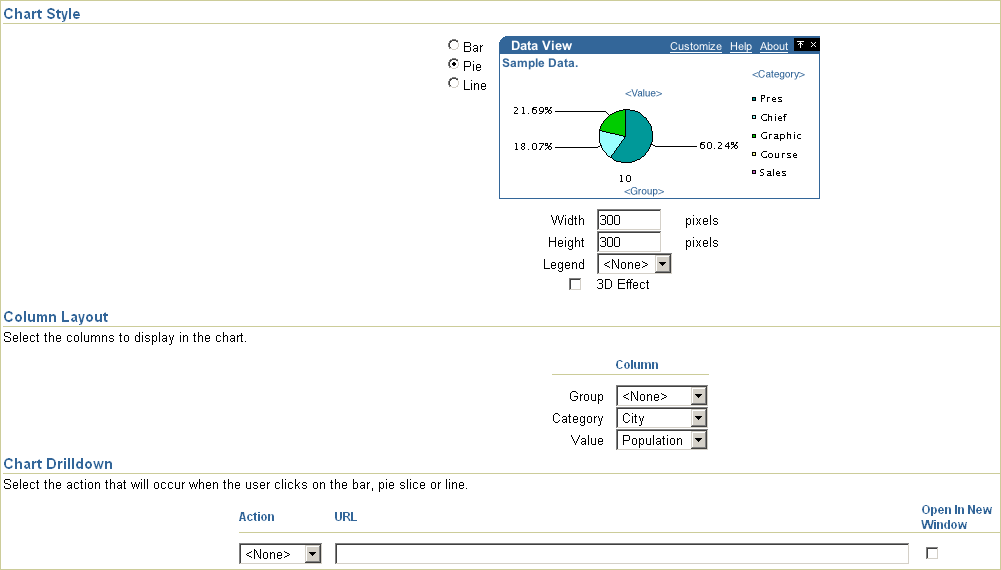Open the Legend dropdown
Screen dimensions: 1001x570
point(634,264)
